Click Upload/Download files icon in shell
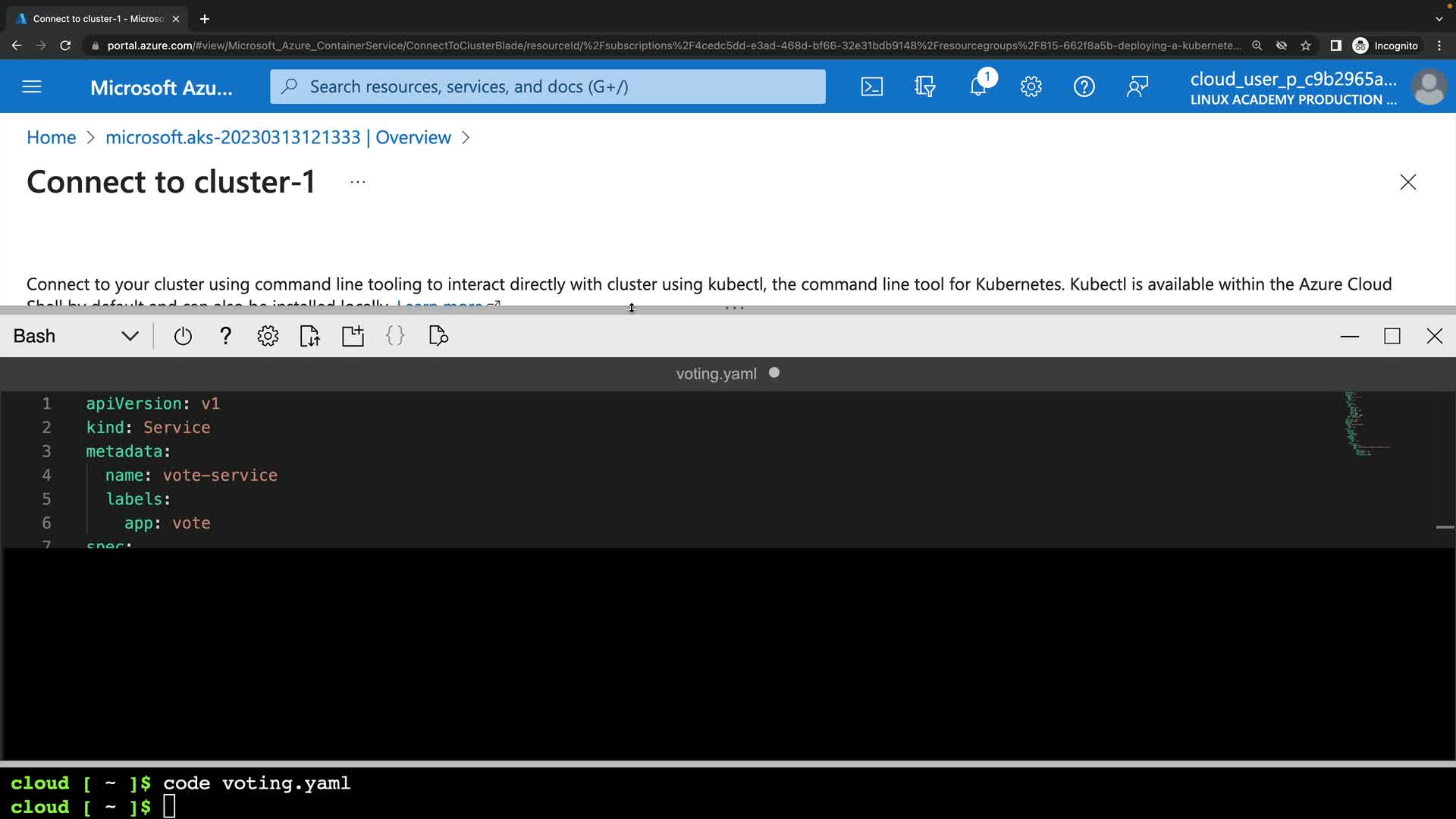This screenshot has height=819, width=1456. click(310, 336)
